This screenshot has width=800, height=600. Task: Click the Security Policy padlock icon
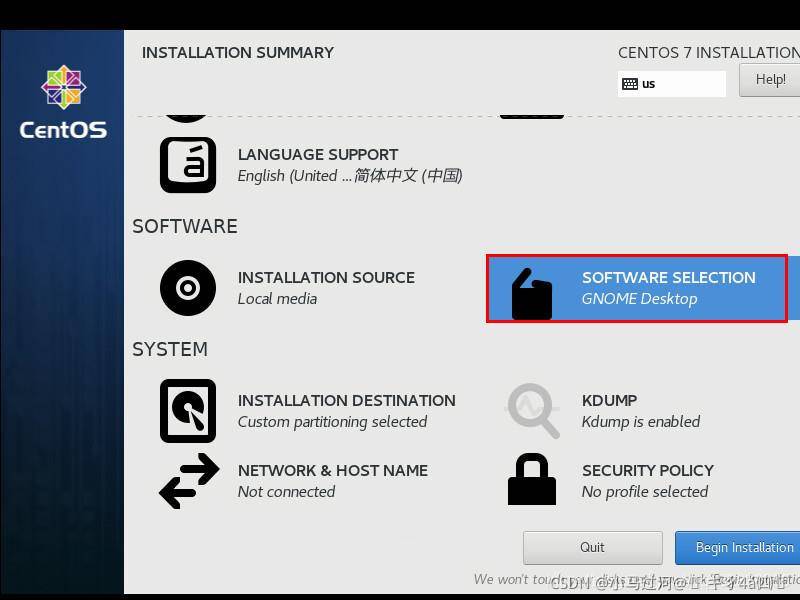[x=532, y=481]
